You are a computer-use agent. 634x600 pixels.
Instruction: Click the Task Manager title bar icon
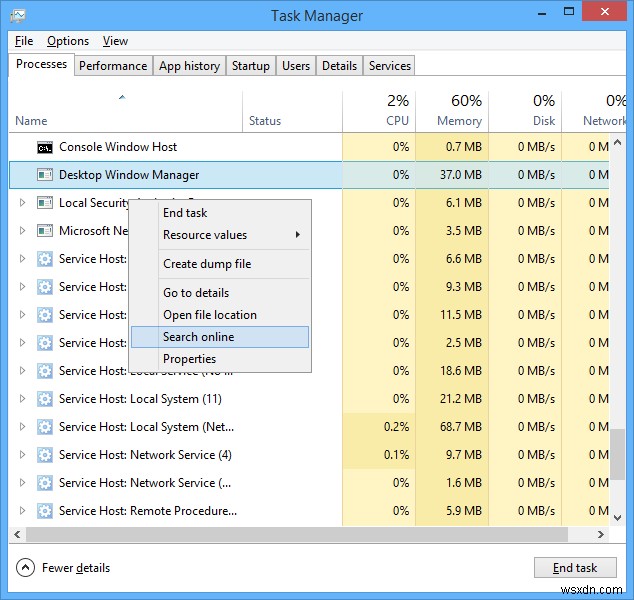[18, 16]
